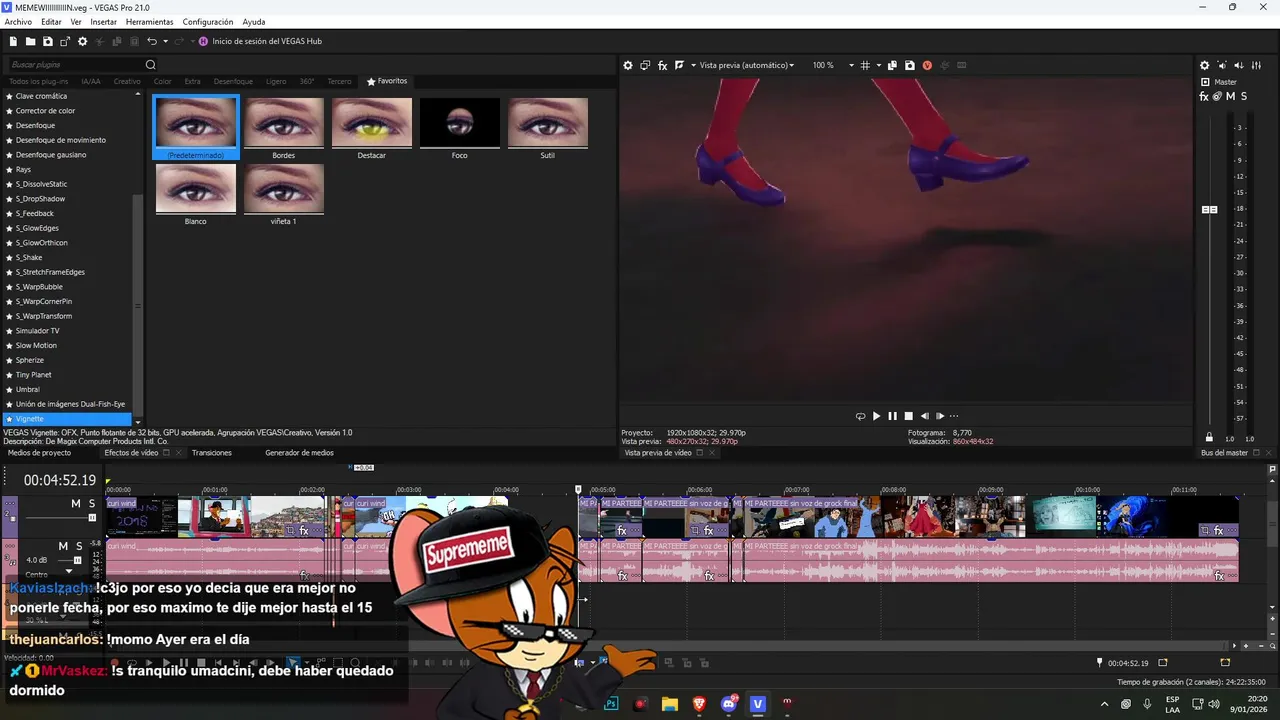Solo the Master bus with S
The width and height of the screenshot is (1280, 720).
(1243, 96)
